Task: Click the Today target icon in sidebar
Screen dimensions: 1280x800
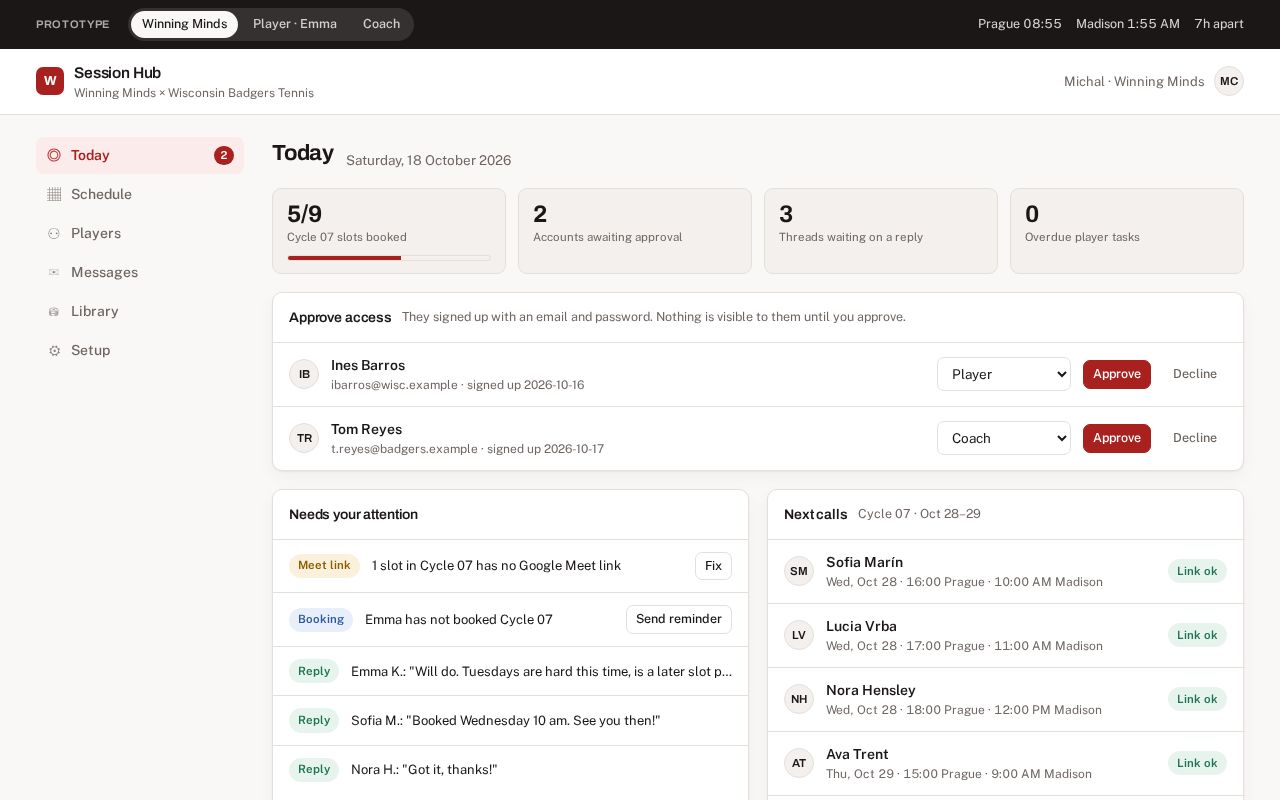Action: 54,155
